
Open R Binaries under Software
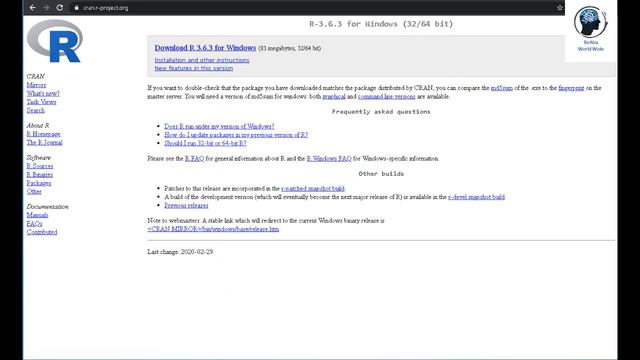(x=40, y=175)
